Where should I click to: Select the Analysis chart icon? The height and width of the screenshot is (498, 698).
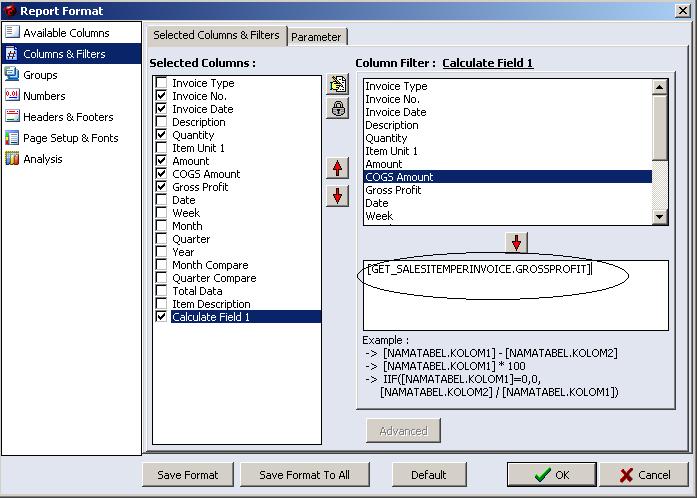click(12, 159)
